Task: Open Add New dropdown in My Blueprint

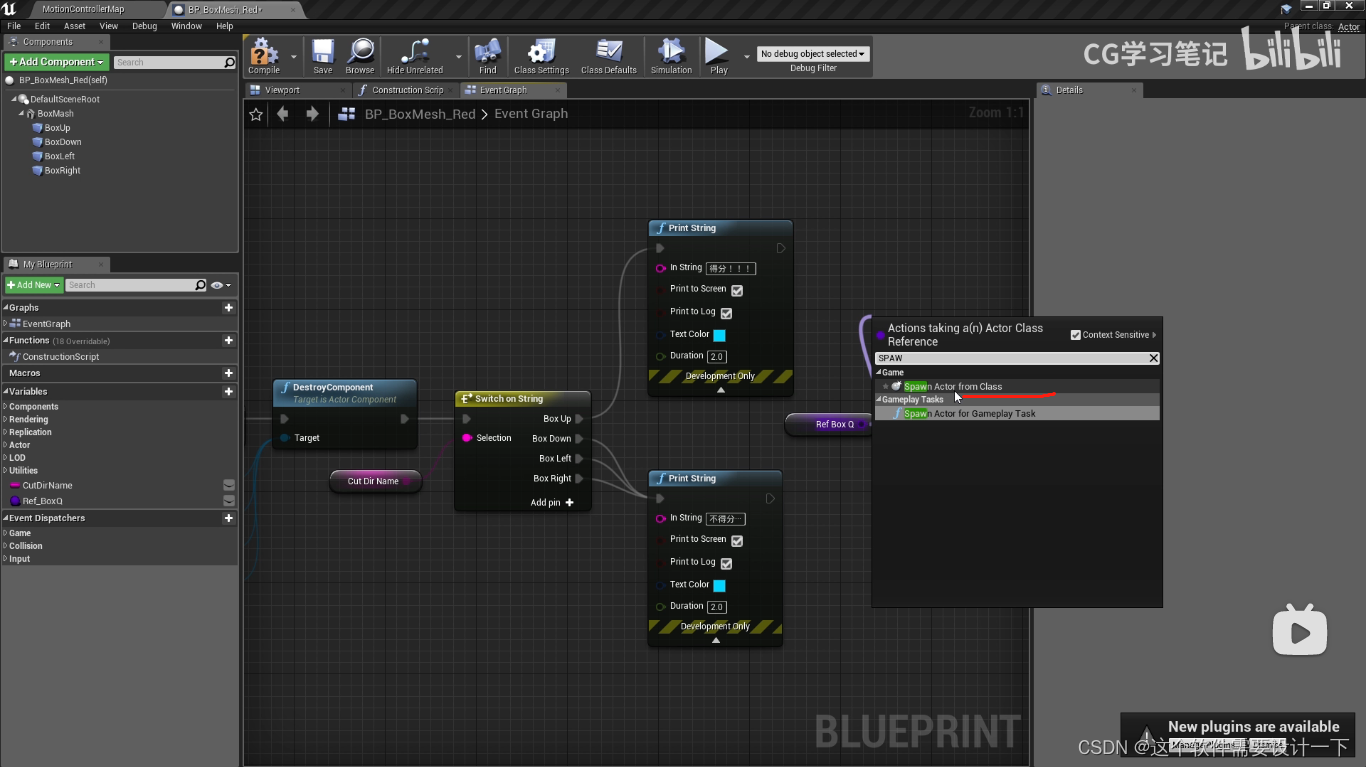Action: point(34,285)
